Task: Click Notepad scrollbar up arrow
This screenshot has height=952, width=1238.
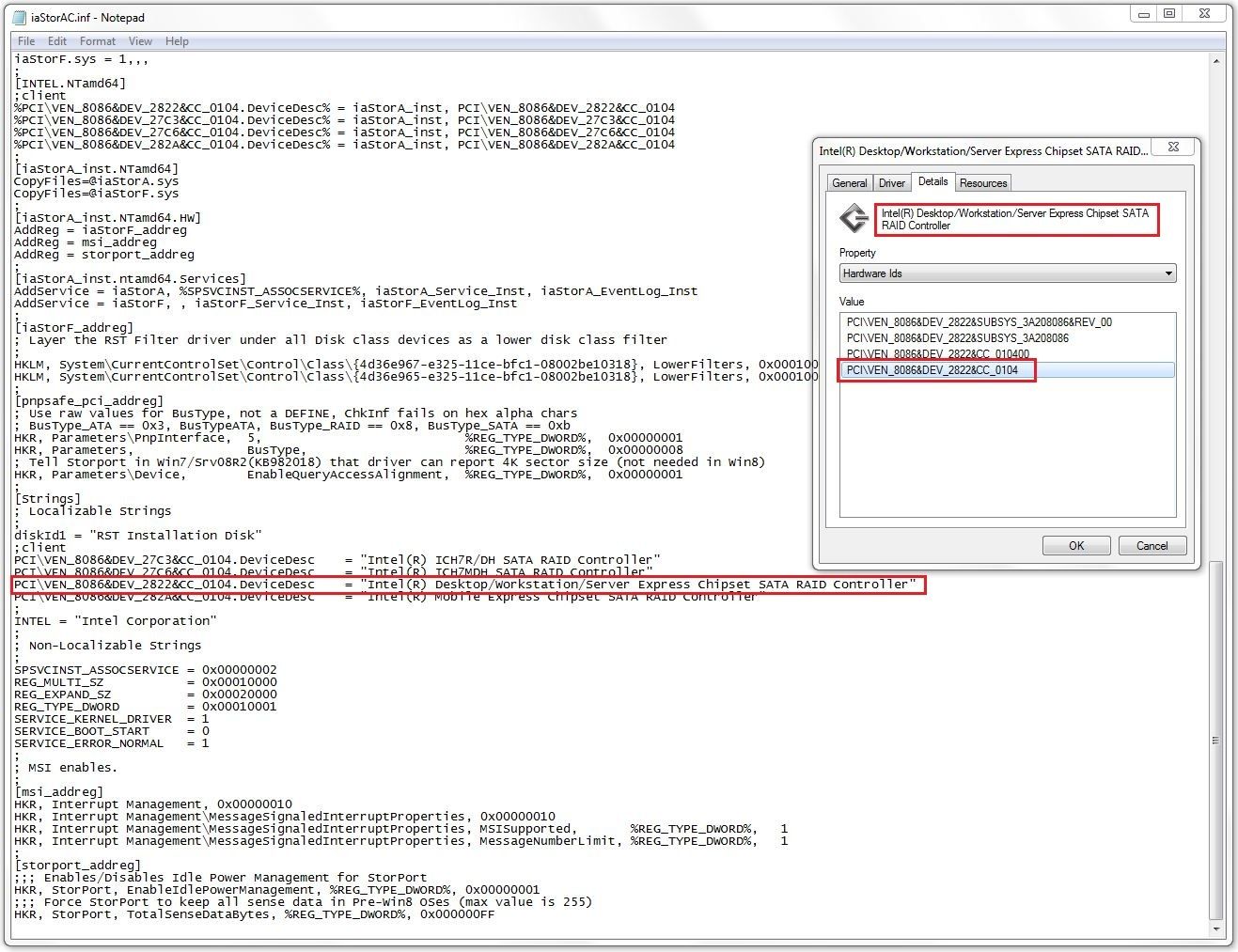Action: (x=1216, y=61)
